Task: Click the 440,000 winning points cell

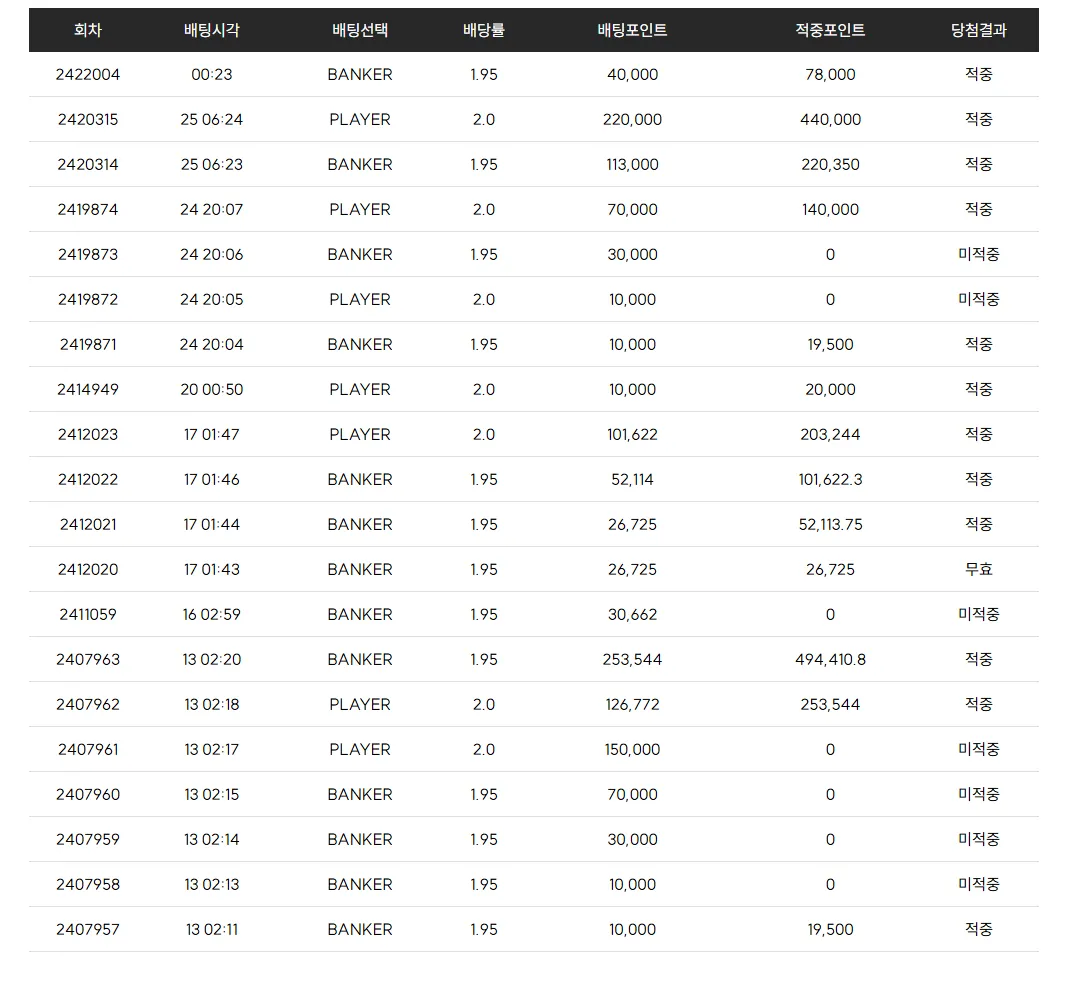Action: (830, 120)
